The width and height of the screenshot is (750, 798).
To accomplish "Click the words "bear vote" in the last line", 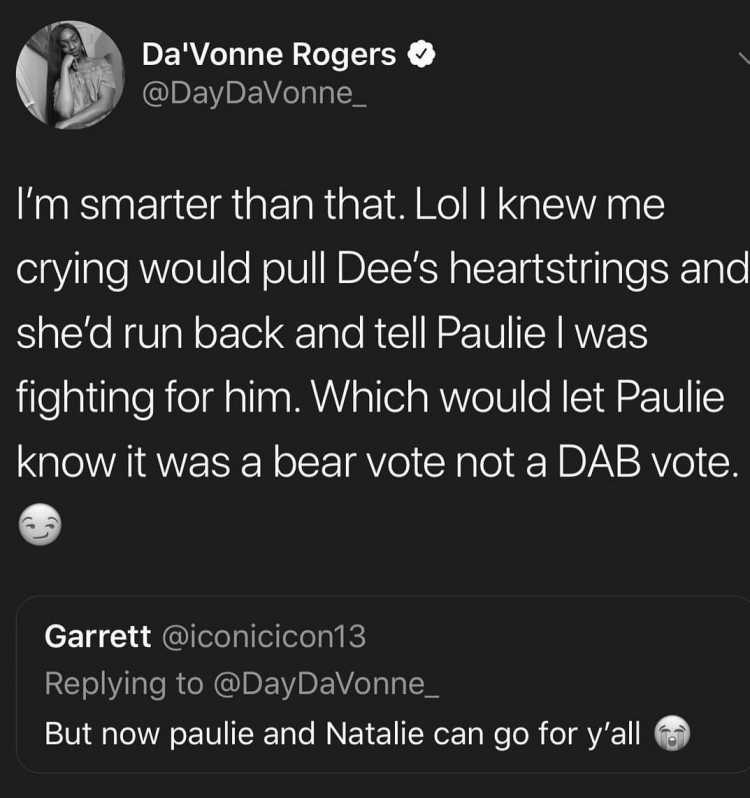I will pos(359,462).
